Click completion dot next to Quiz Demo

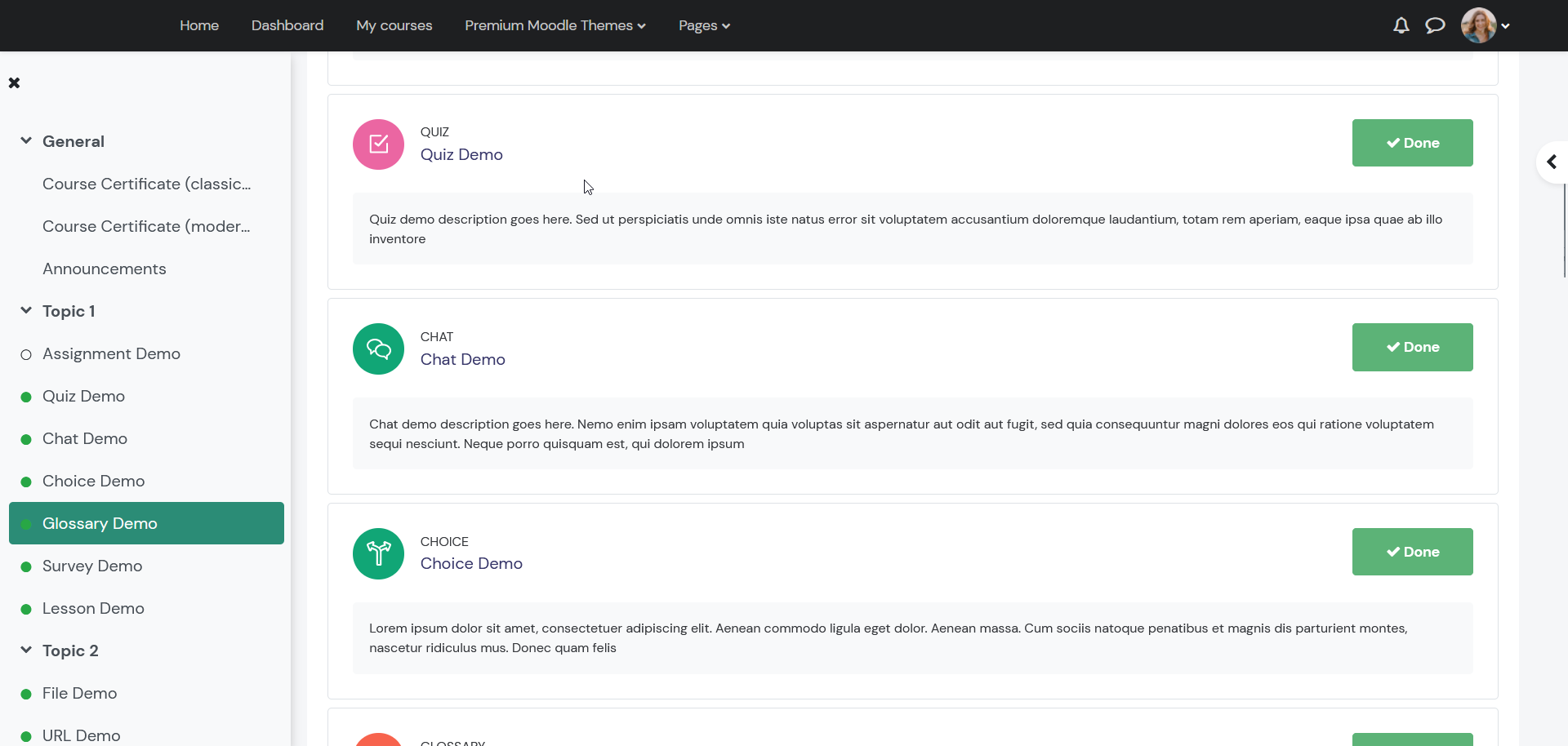click(26, 397)
